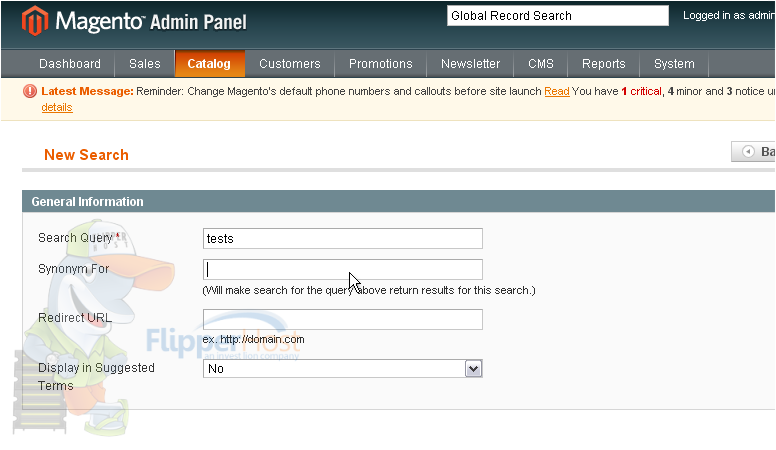Open the Sales menu
Viewport: 776px width, 450px height.
point(145,64)
